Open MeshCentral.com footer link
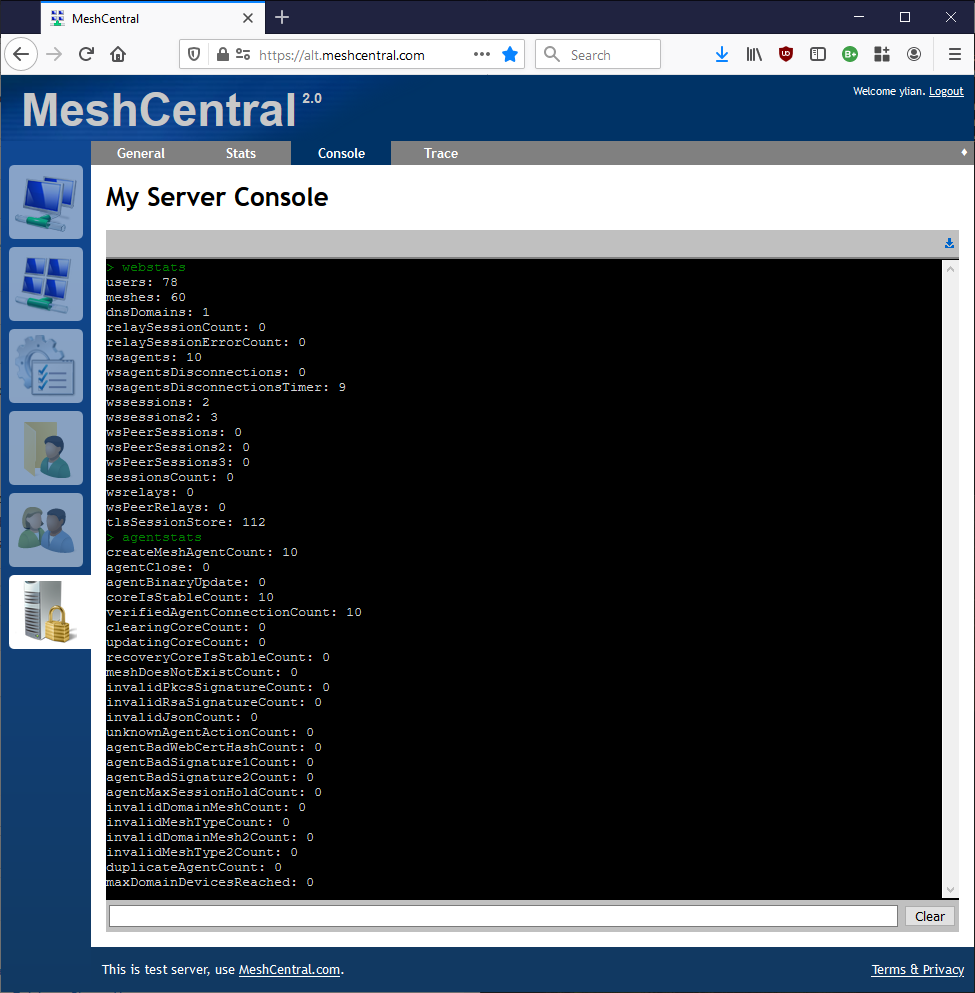The image size is (975, 993). point(289,970)
